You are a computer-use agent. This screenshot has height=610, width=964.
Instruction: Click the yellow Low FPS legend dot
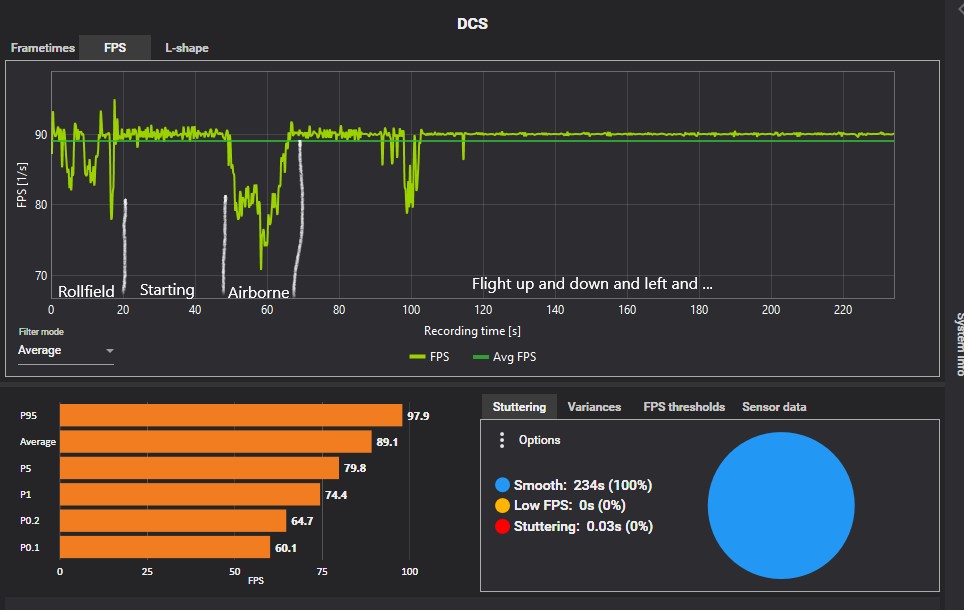(502, 505)
